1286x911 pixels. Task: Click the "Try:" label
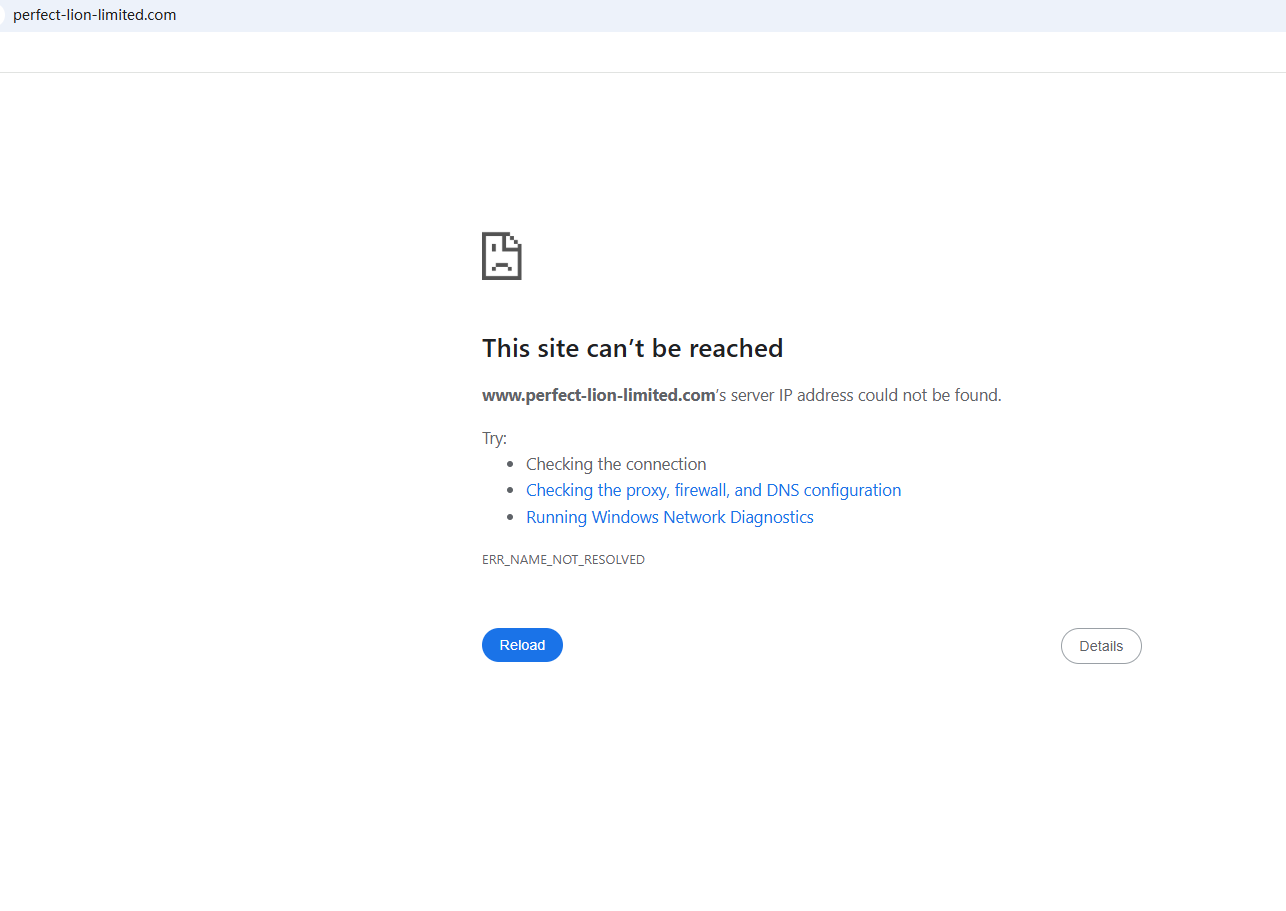coord(494,438)
